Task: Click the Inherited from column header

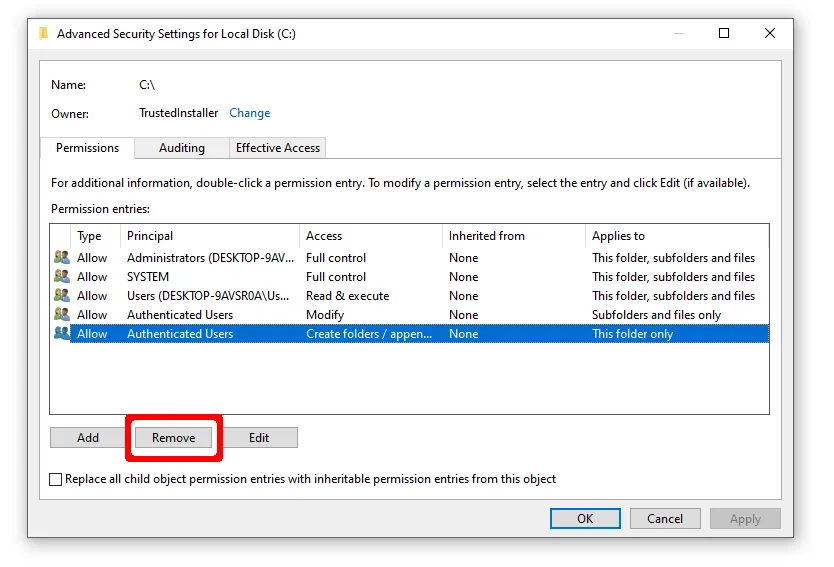Action: pyautogui.click(x=514, y=236)
